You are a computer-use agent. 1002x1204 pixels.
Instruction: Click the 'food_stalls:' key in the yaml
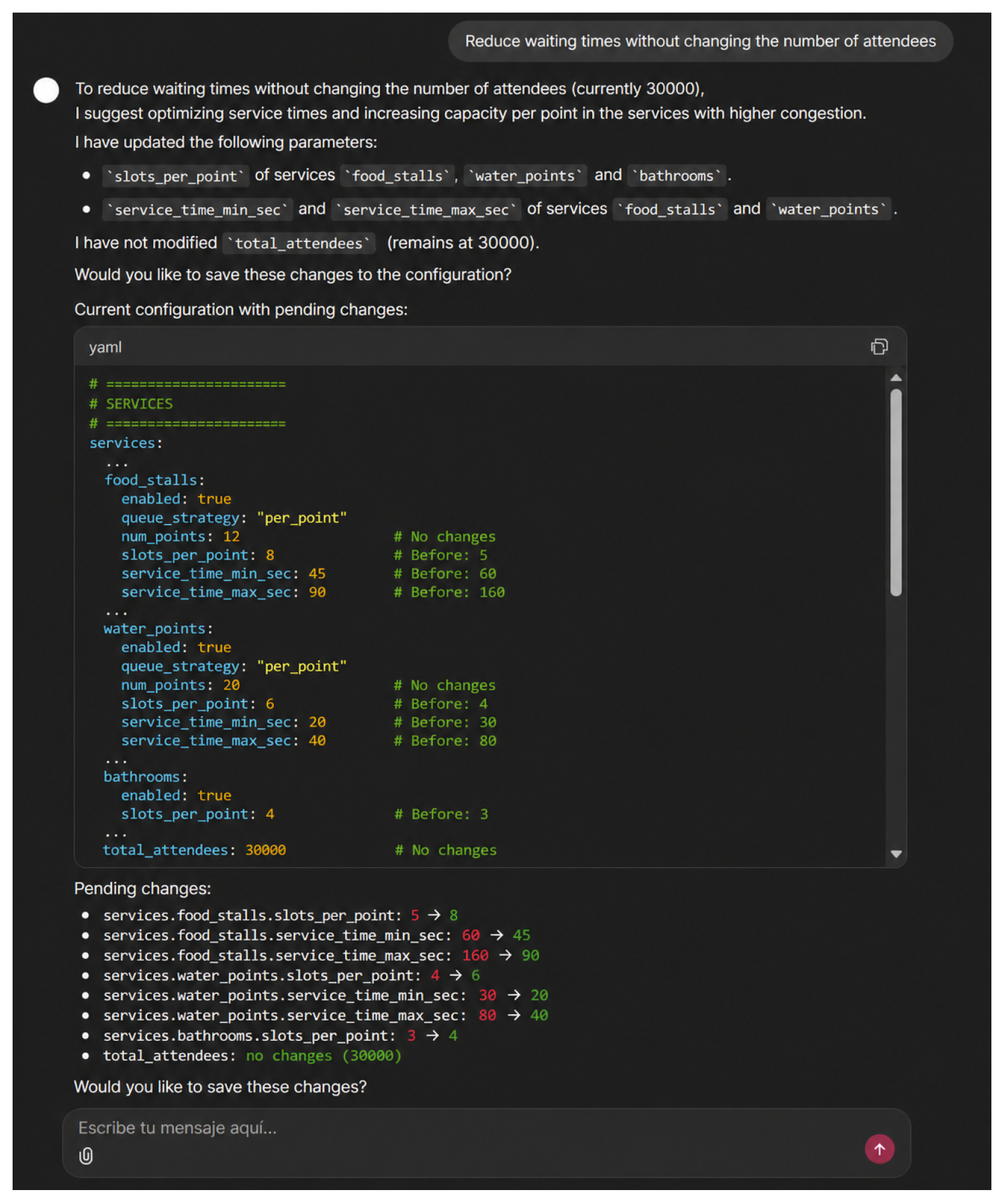coord(154,480)
